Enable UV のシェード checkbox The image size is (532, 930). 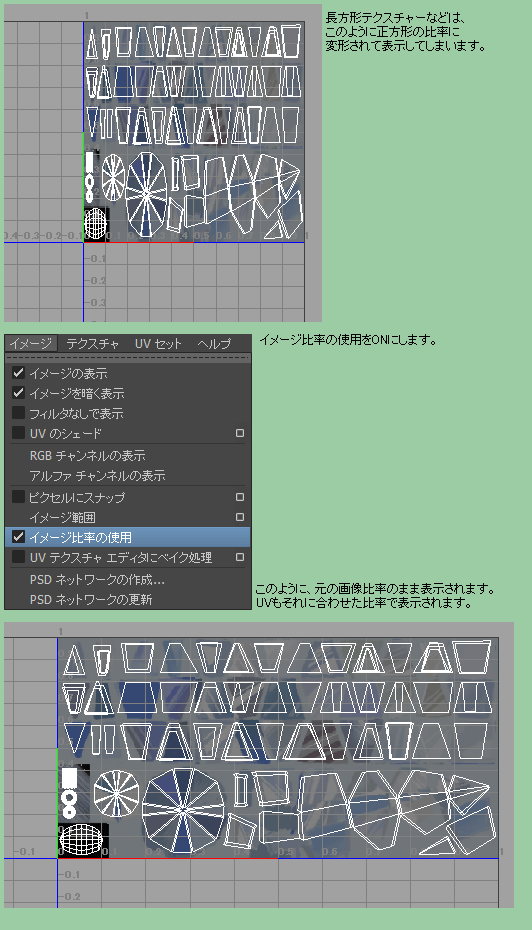click(x=18, y=432)
